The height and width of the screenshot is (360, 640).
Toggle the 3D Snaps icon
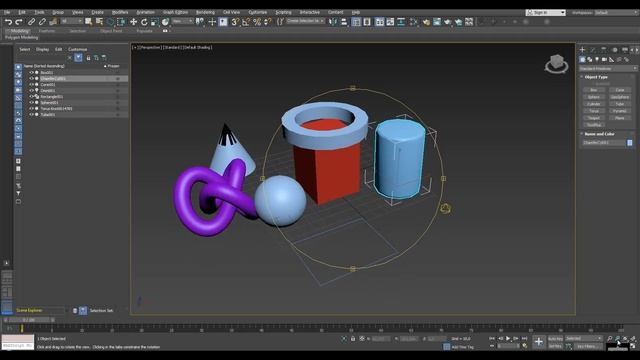[235, 22]
